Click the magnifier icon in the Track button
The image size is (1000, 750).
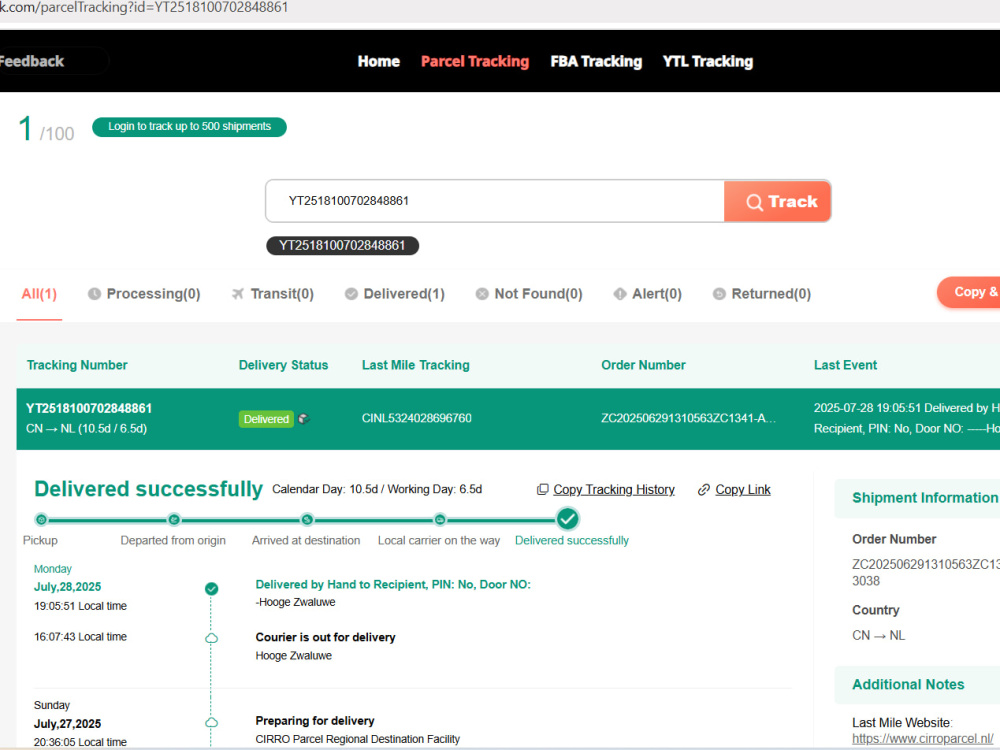pos(754,202)
